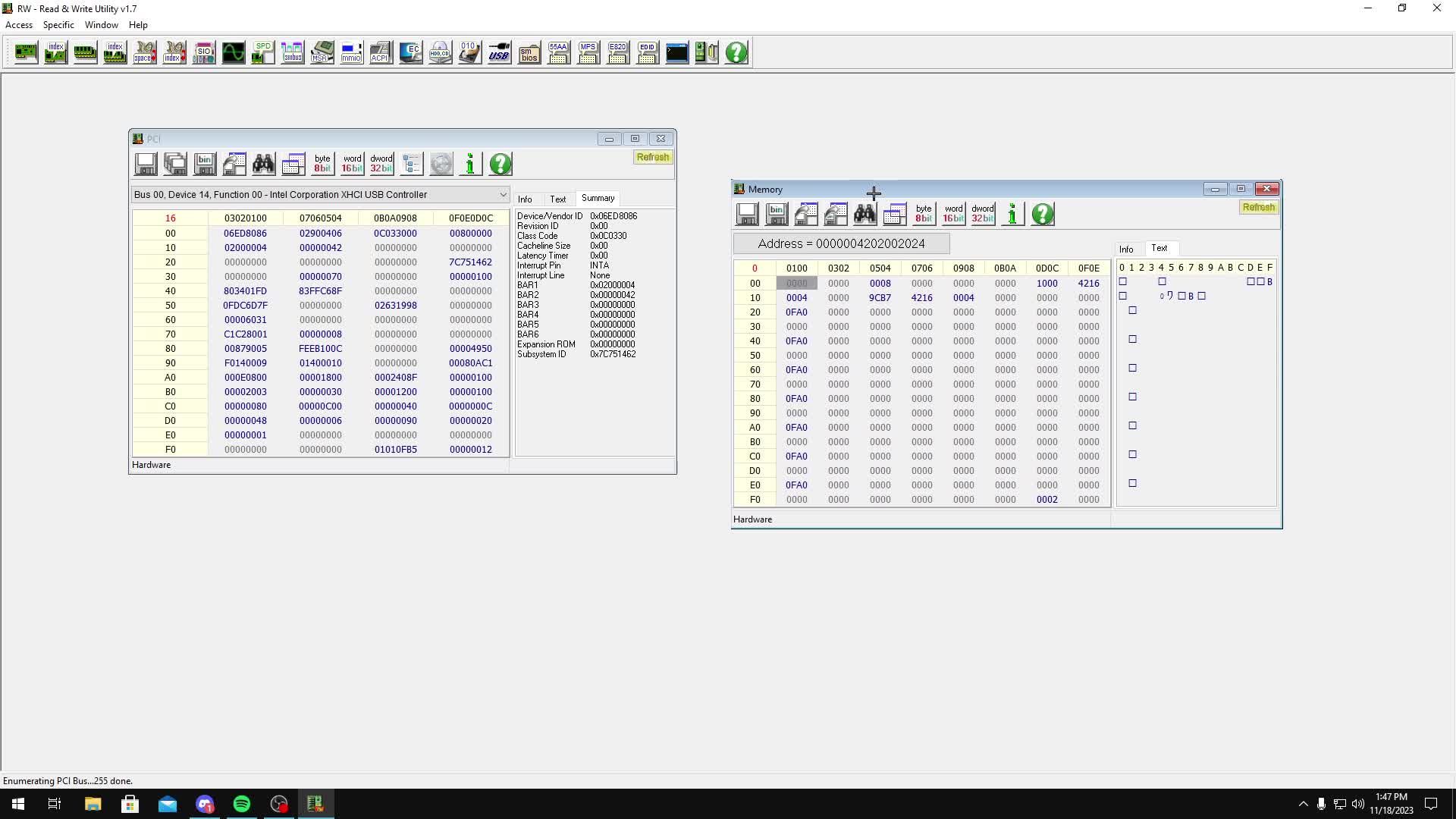Select Memory cell 9CB7
The image size is (1456, 819).
[880, 298]
